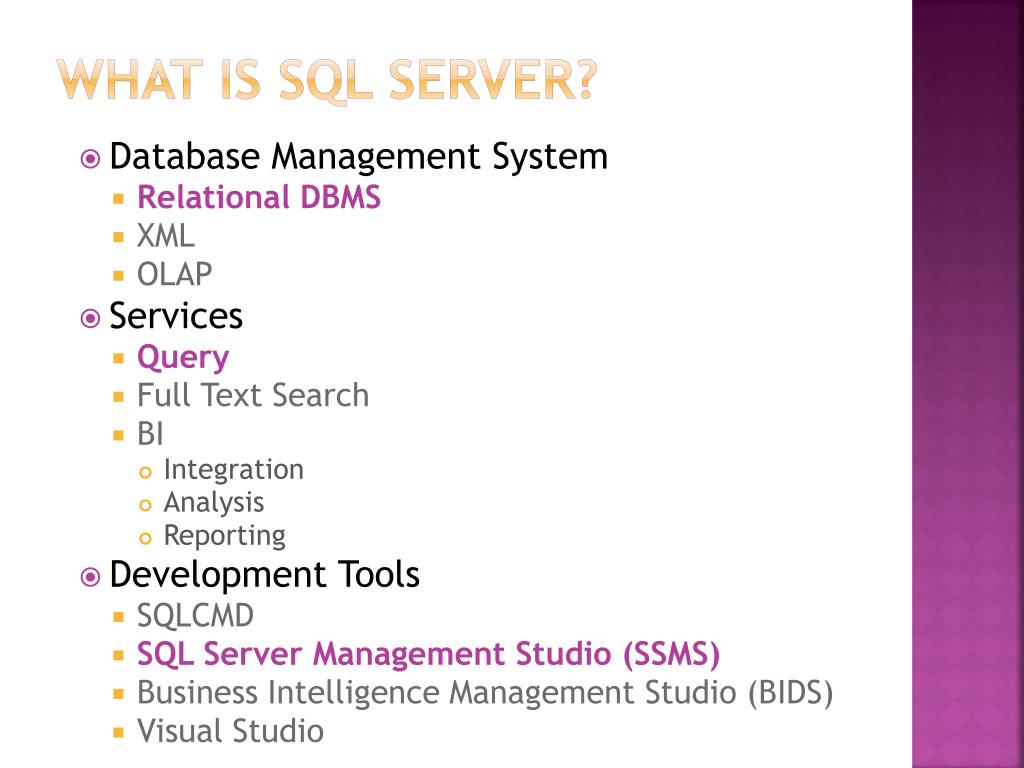This screenshot has height=768, width=1024.
Task: Click the 'What is SQL Server?' title
Action: pyautogui.click(x=327, y=81)
